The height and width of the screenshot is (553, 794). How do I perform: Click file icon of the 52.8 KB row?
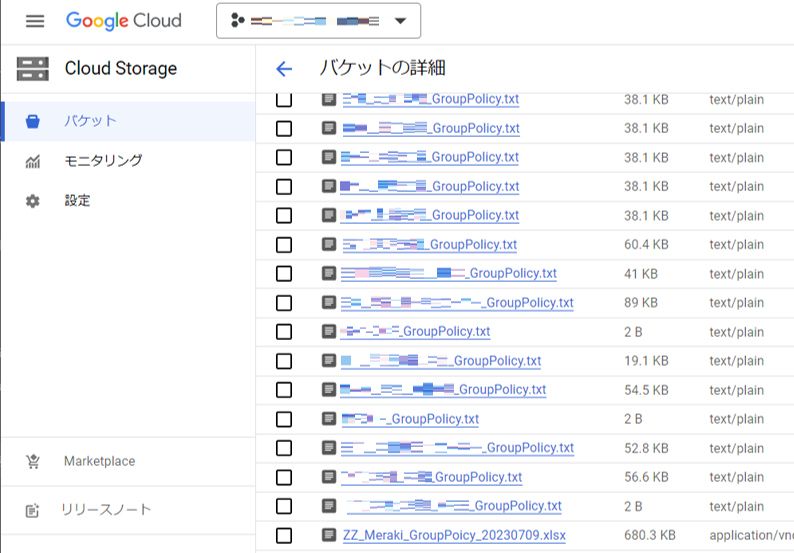pyautogui.click(x=329, y=448)
